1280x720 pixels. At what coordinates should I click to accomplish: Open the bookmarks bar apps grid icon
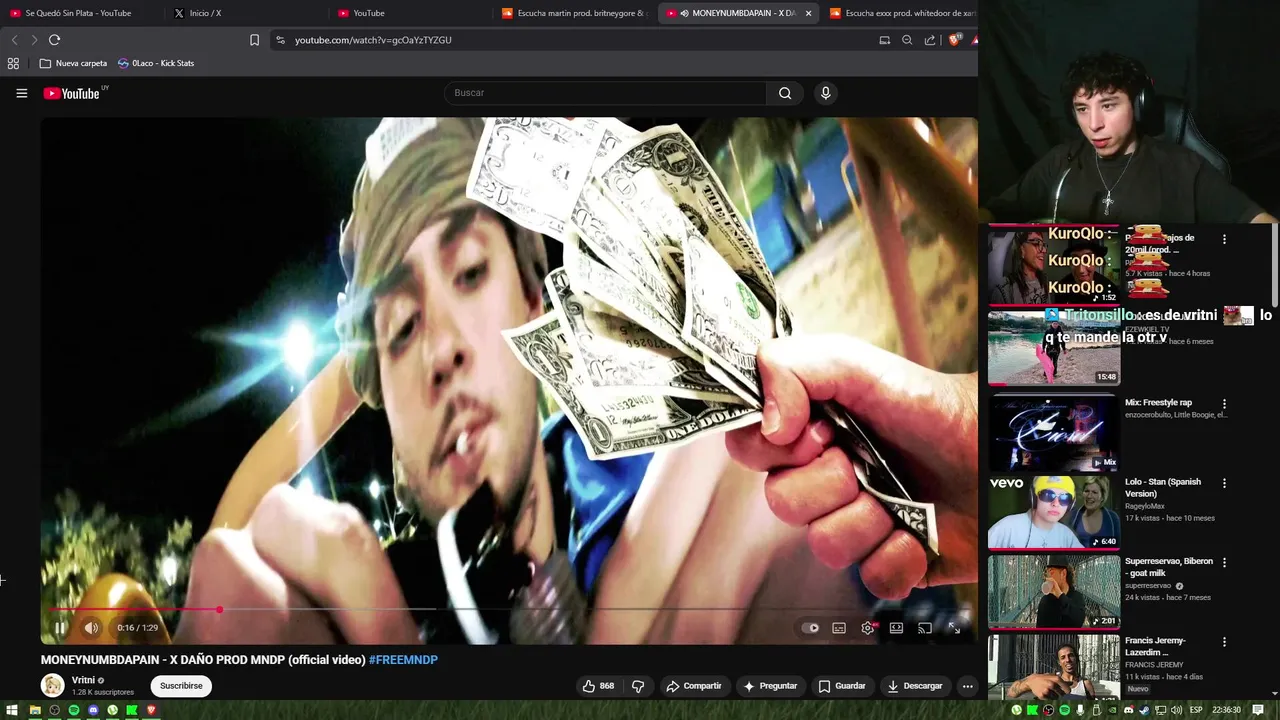pos(13,63)
